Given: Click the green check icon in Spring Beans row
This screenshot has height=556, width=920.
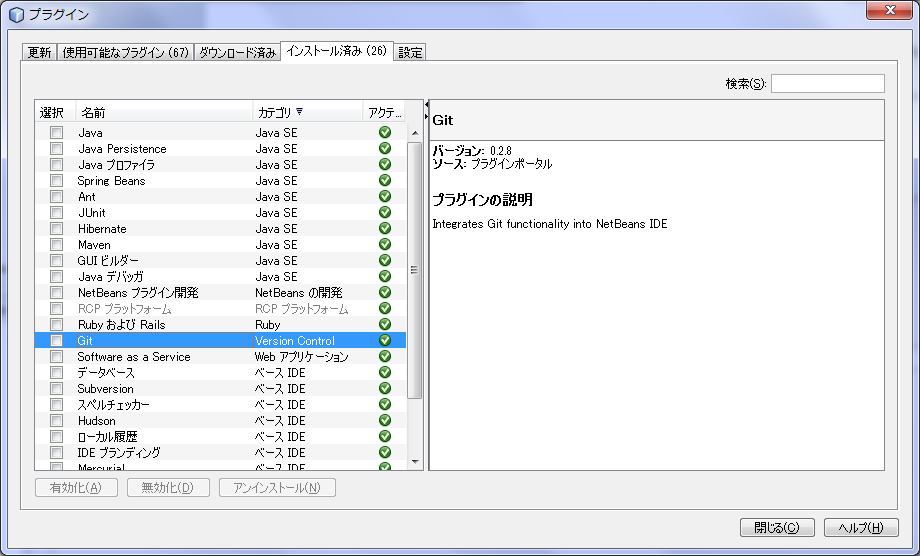Looking at the screenshot, I should pyautogui.click(x=385, y=181).
